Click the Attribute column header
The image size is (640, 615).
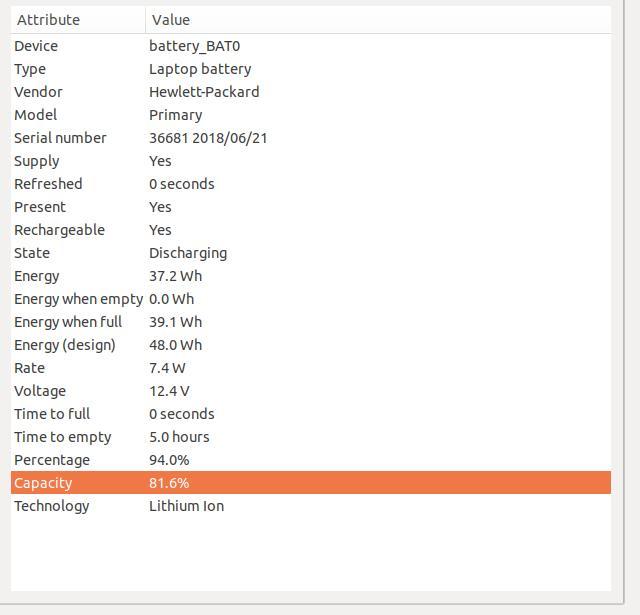coord(78,20)
